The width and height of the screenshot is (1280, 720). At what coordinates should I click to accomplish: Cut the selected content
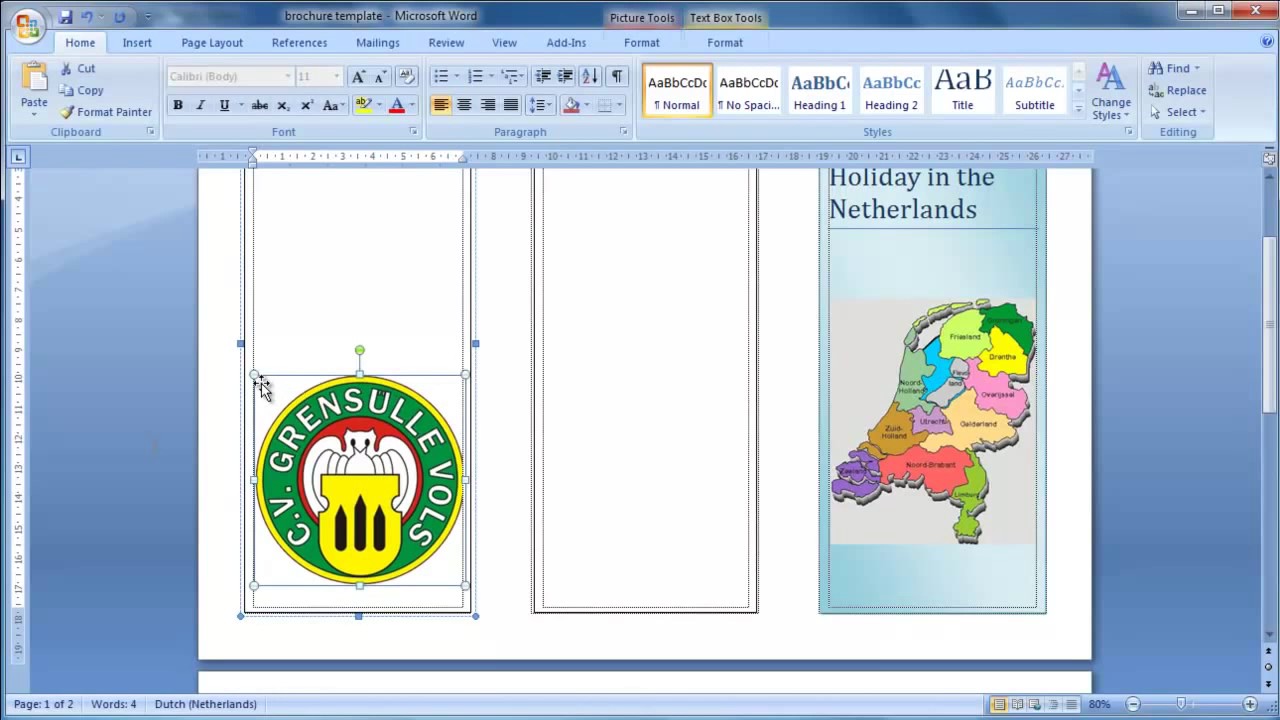tap(77, 68)
